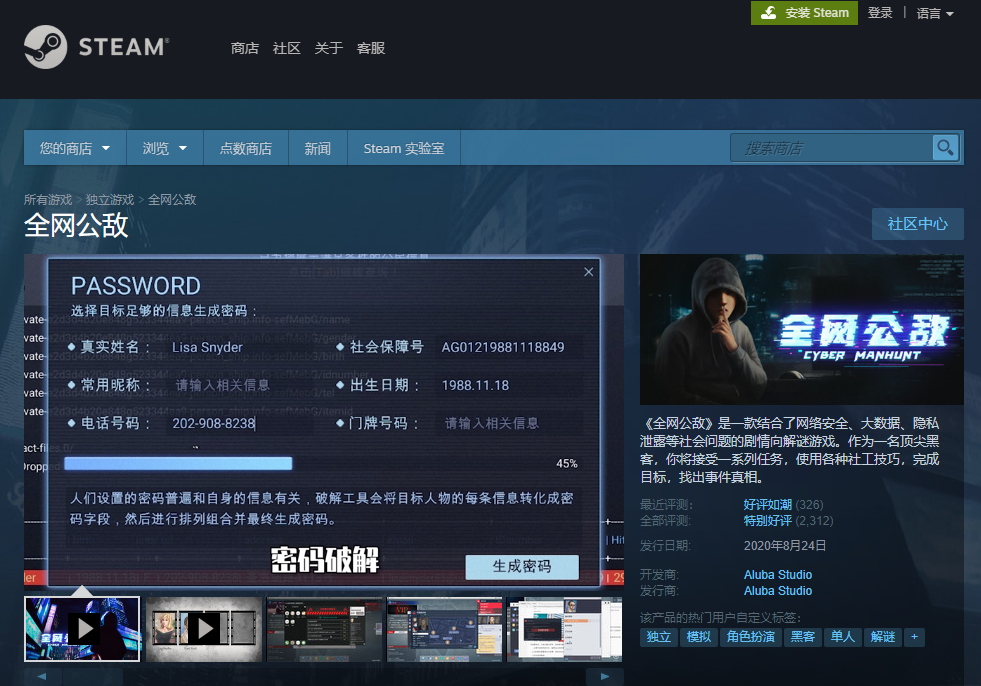Open the 社区 menu
This screenshot has height=686, width=981.
286,47
